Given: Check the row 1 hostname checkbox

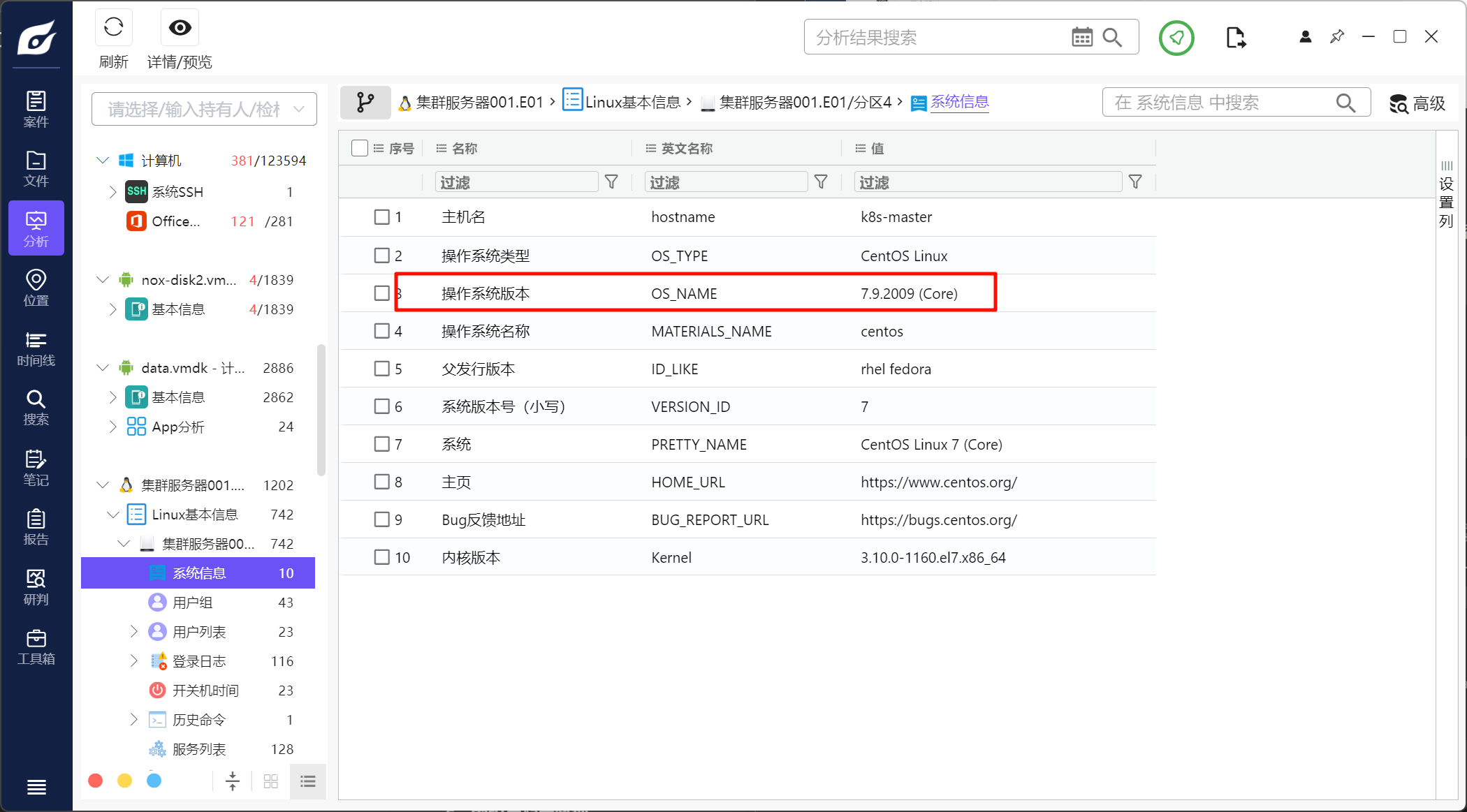Looking at the screenshot, I should [381, 217].
